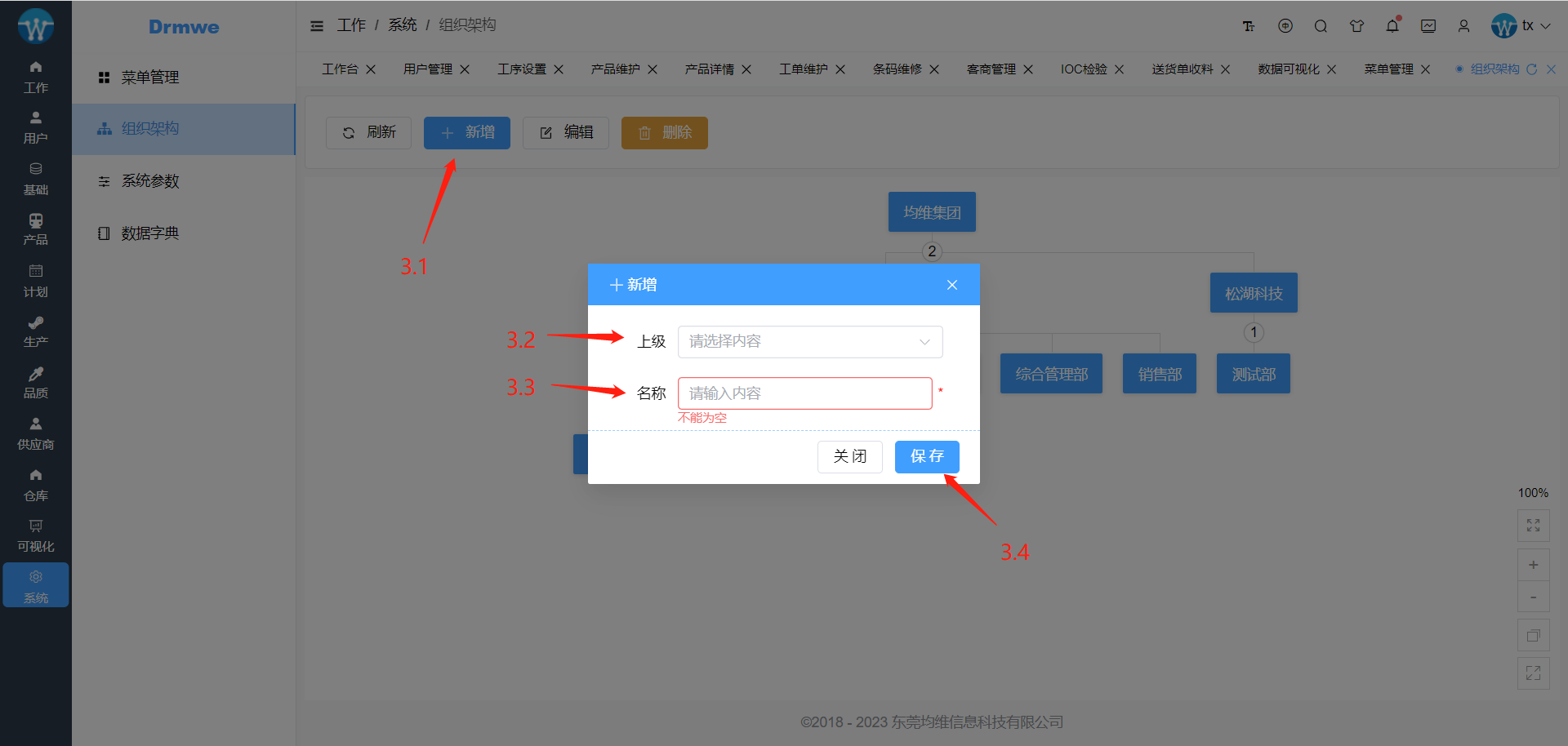Collapse the 均维集团 node children count
This screenshot has width=1568, height=746.
click(x=932, y=251)
